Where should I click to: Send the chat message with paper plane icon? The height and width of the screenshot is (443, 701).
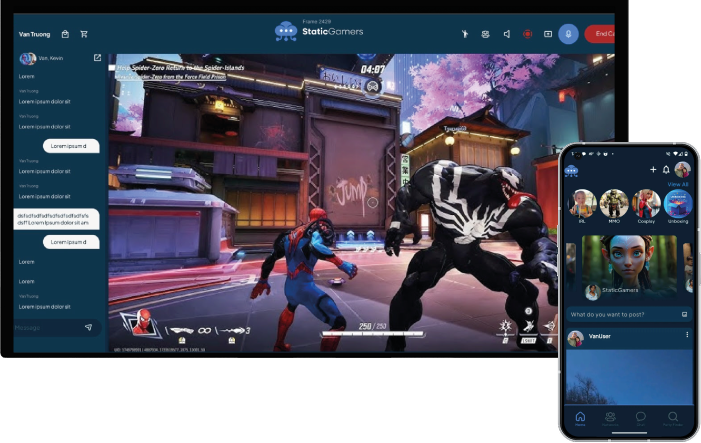(x=89, y=327)
